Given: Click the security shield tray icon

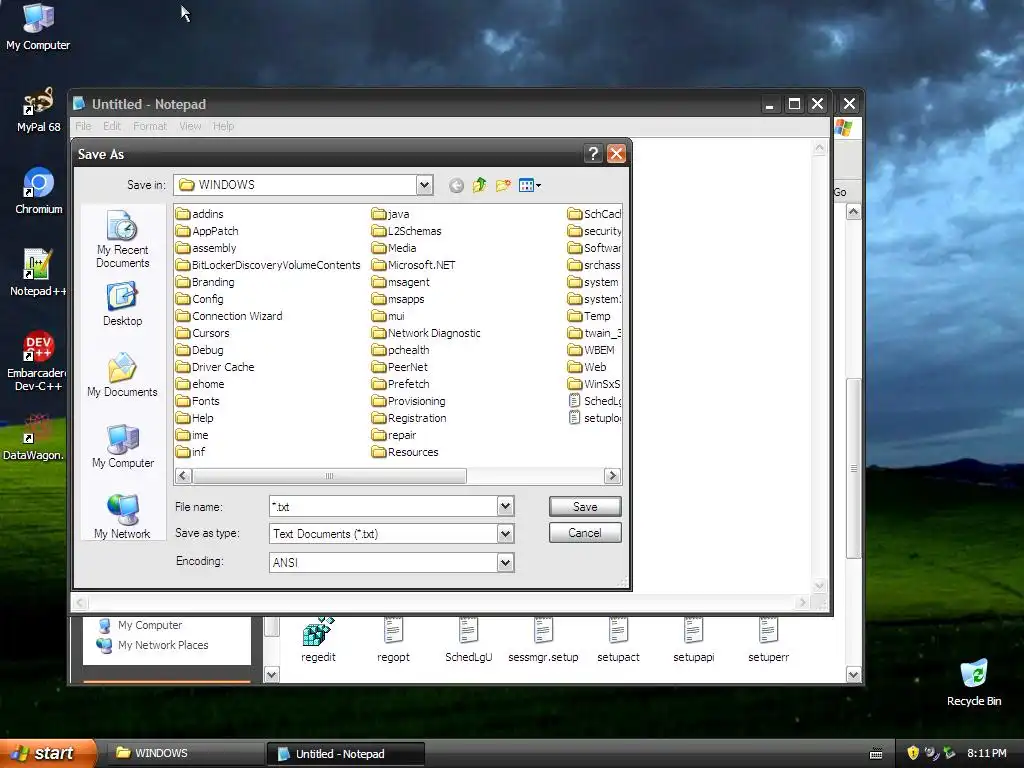Looking at the screenshot, I should click(x=913, y=753).
